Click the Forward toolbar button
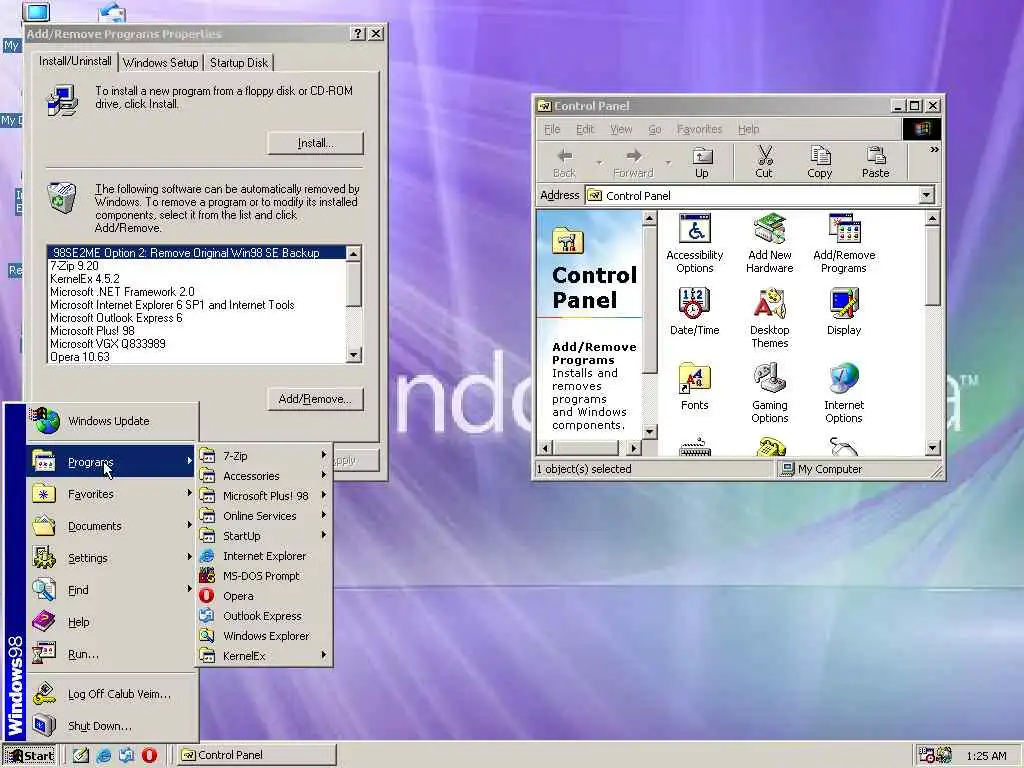This screenshot has width=1024, height=768. pyautogui.click(x=633, y=162)
